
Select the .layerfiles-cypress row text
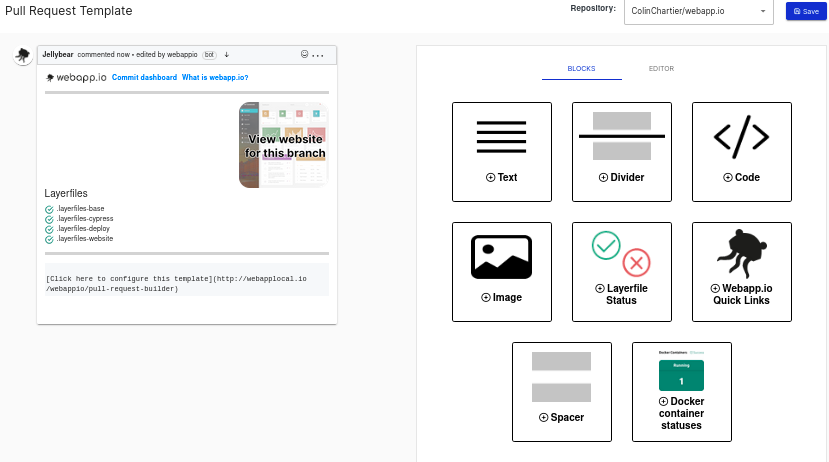point(85,218)
